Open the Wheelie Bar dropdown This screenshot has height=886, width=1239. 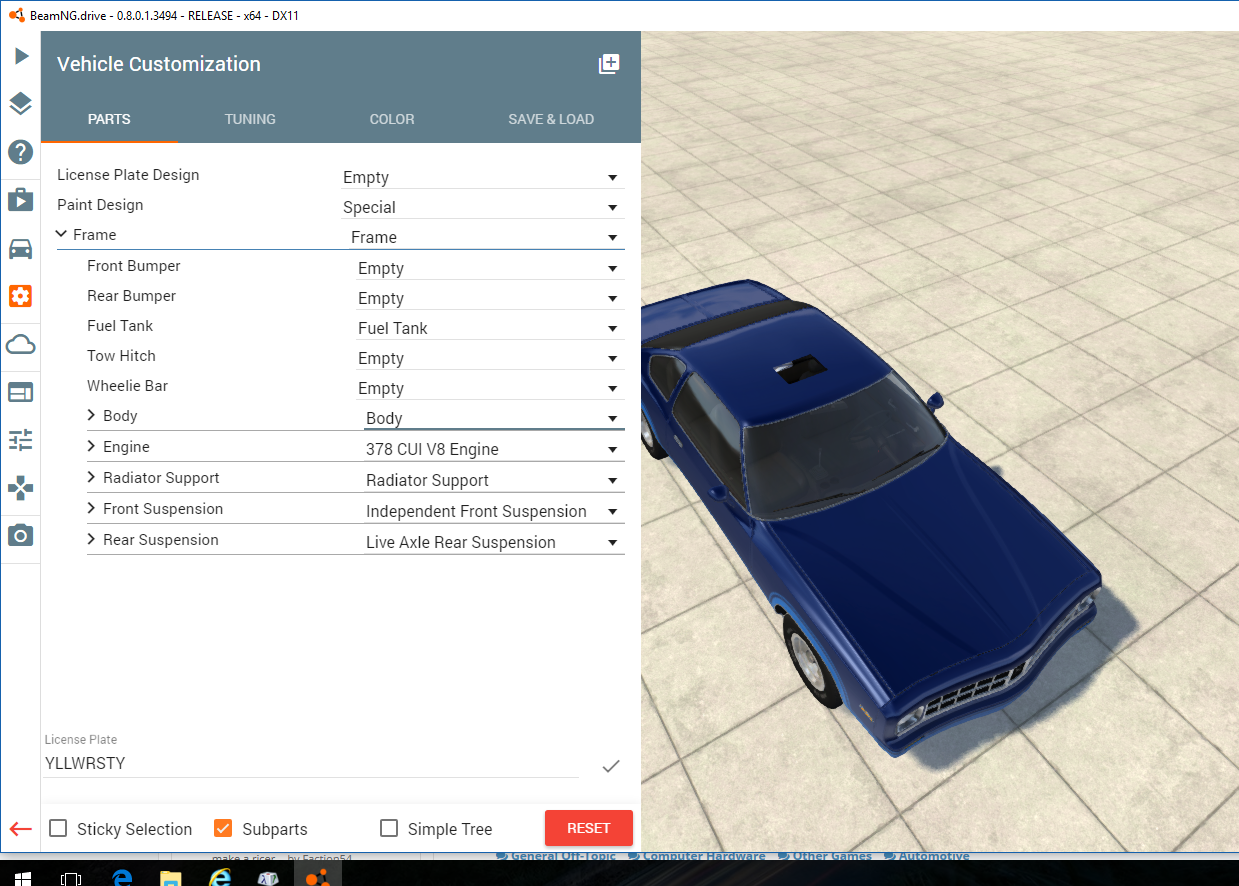tap(490, 388)
